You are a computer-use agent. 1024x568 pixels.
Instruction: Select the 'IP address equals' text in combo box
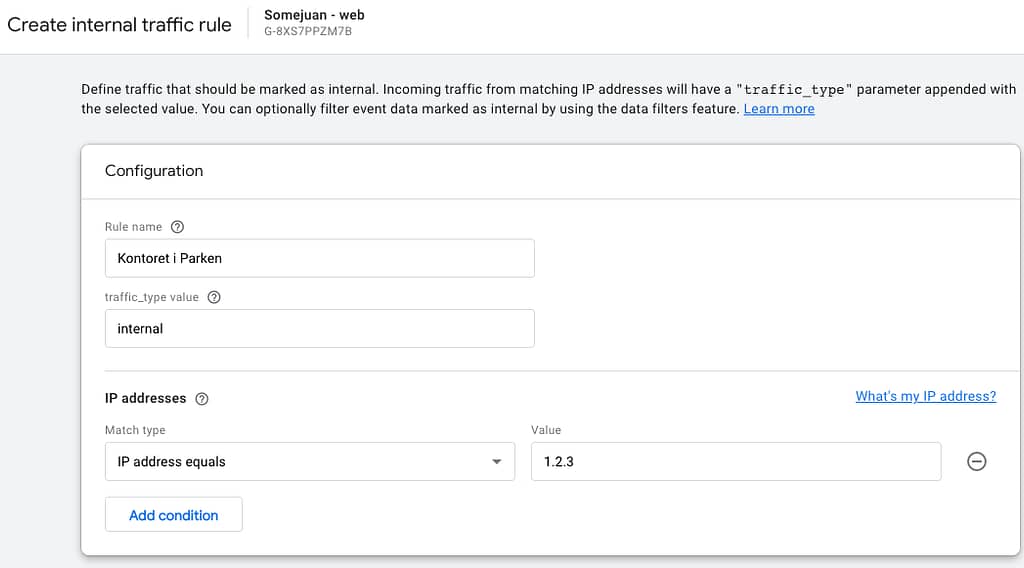click(171, 462)
